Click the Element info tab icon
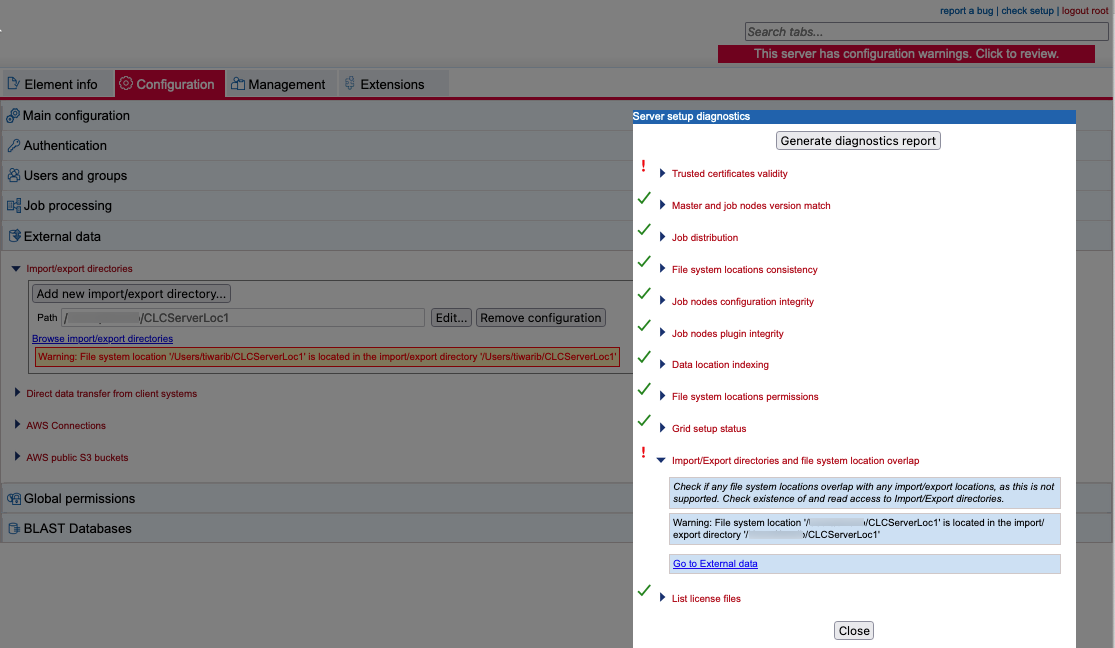Viewport: 1115px width, 648px height. 11,84
